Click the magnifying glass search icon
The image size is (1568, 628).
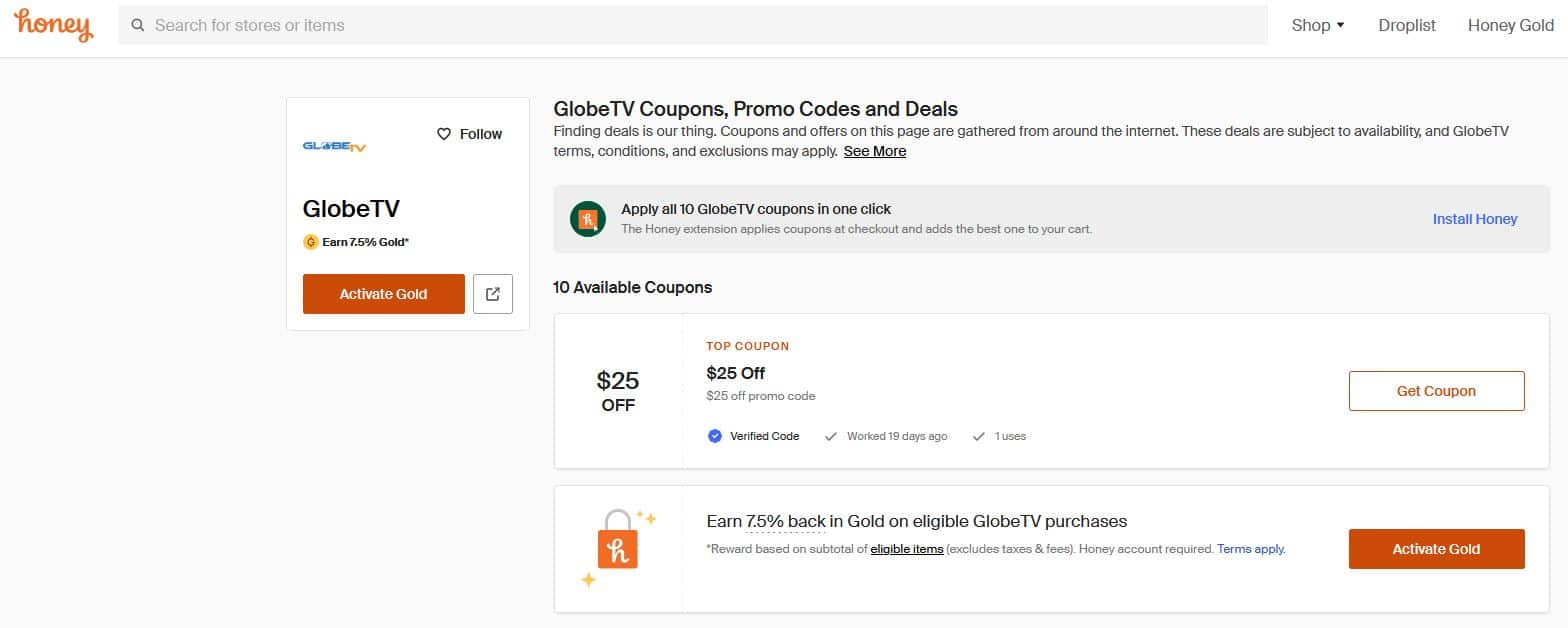139,25
